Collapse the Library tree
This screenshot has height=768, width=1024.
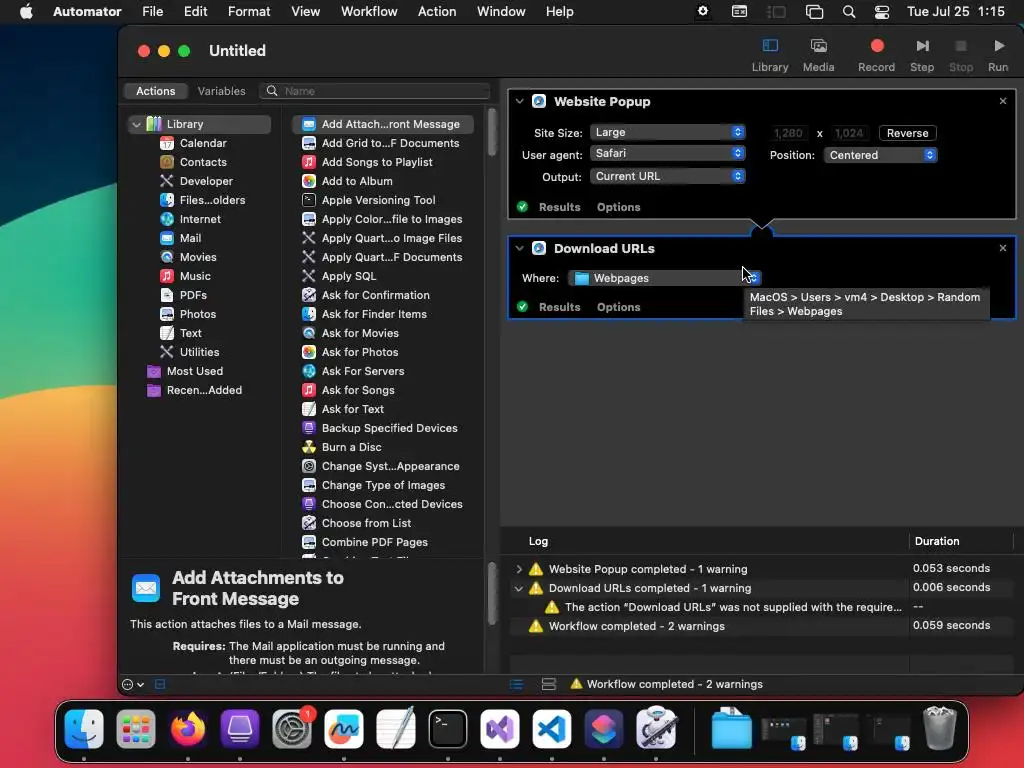136,124
